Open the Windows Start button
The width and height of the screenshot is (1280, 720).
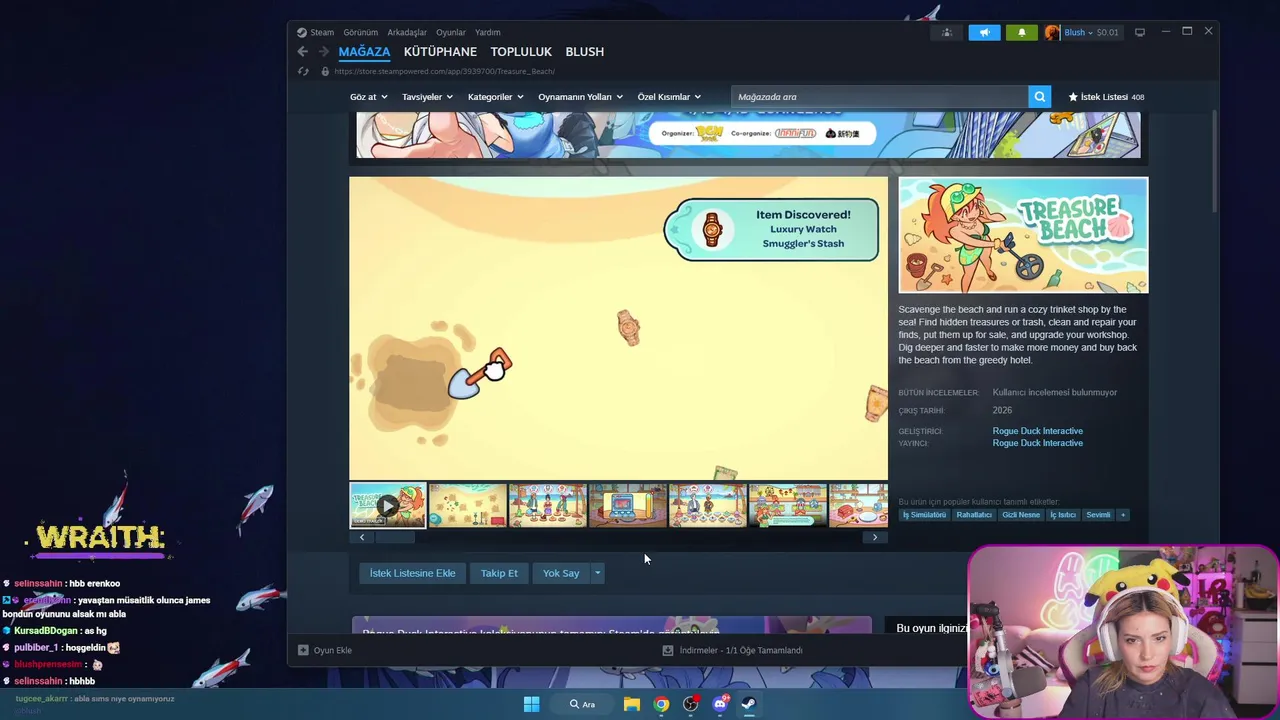pos(532,704)
